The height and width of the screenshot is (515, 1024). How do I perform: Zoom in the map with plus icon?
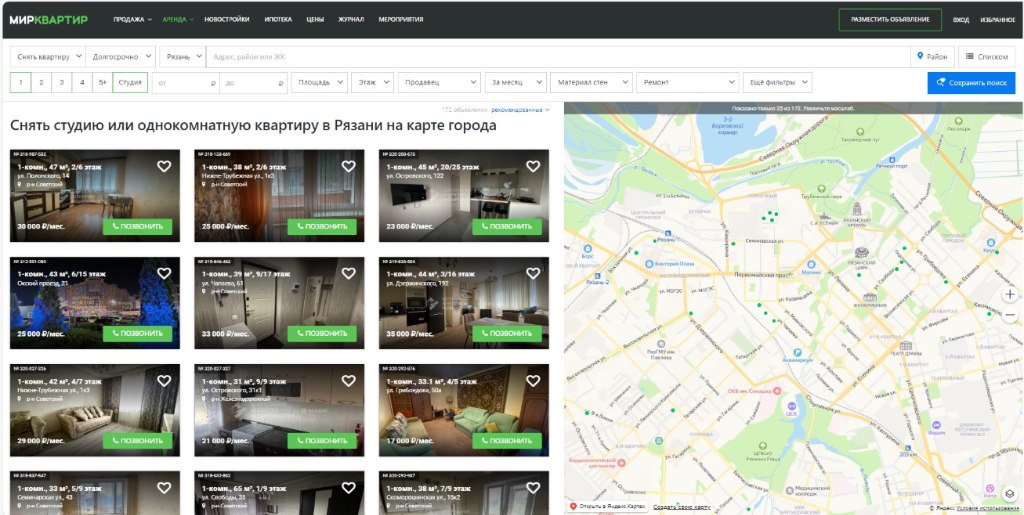coord(1010,294)
